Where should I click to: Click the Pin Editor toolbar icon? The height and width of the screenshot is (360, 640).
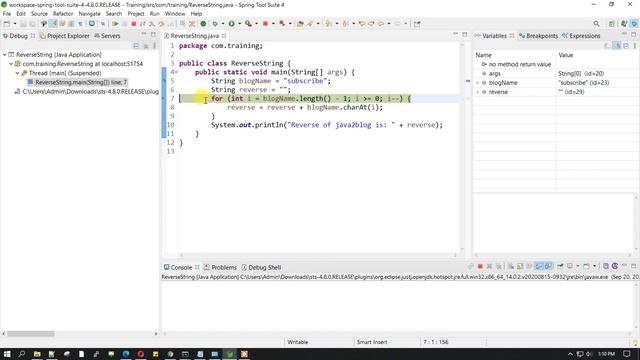click(x=417, y=24)
